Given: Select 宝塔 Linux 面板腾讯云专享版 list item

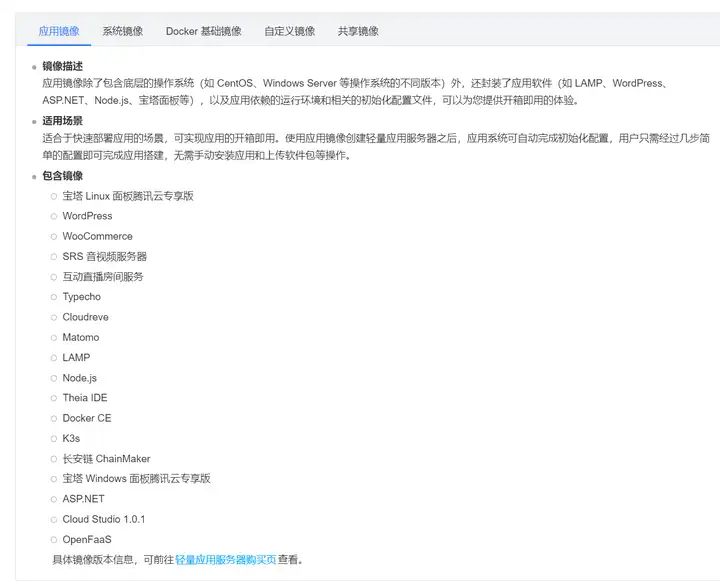Looking at the screenshot, I should (x=128, y=196).
